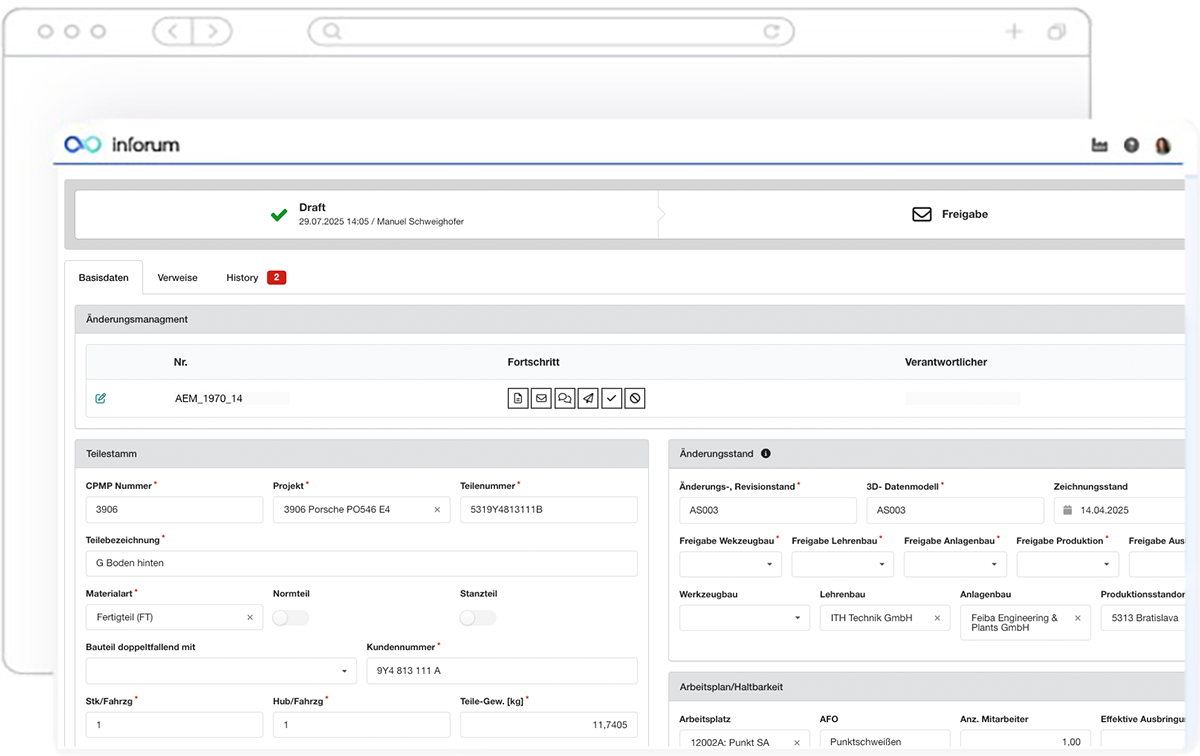Click the info icon next to Änderungsstand
1200x756 pixels.
766,453
